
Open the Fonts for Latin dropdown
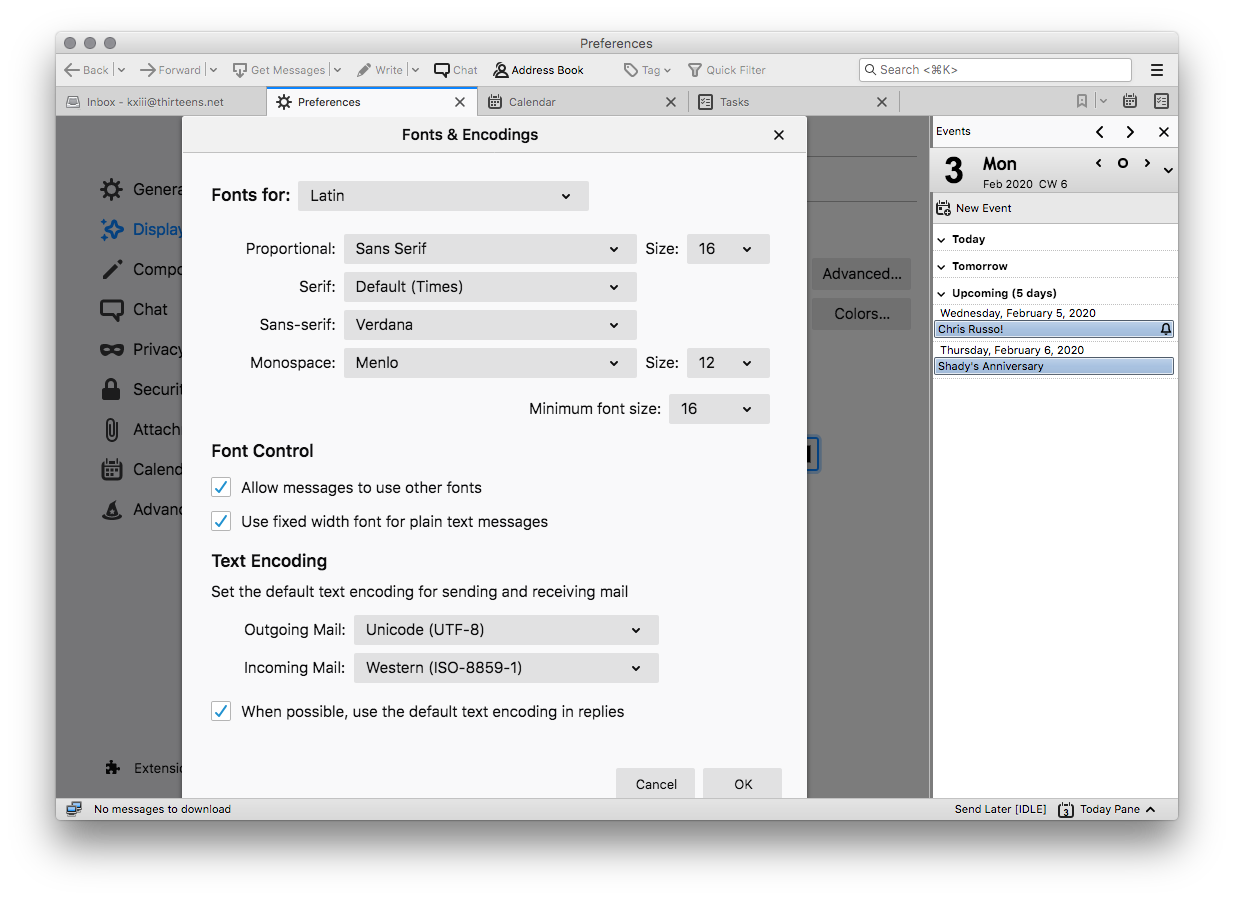pyautogui.click(x=443, y=195)
